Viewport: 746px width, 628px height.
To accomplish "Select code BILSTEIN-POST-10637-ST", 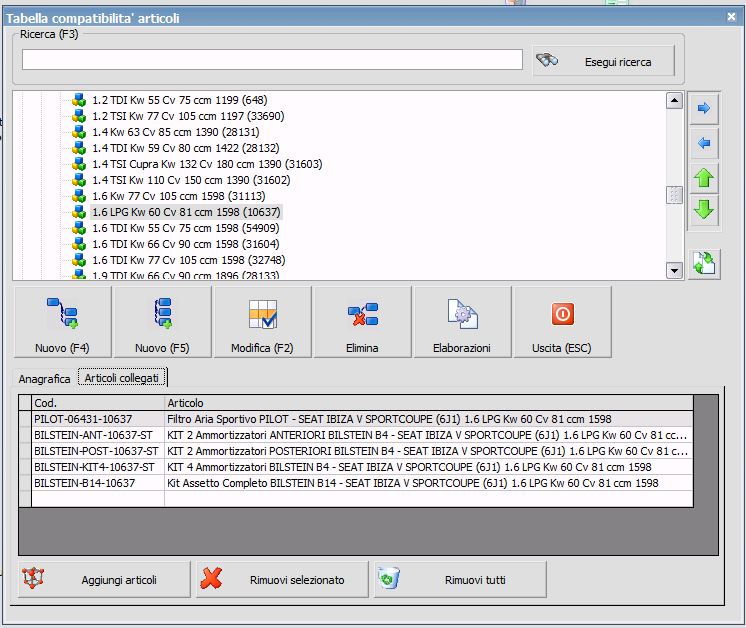I will 98,451.
